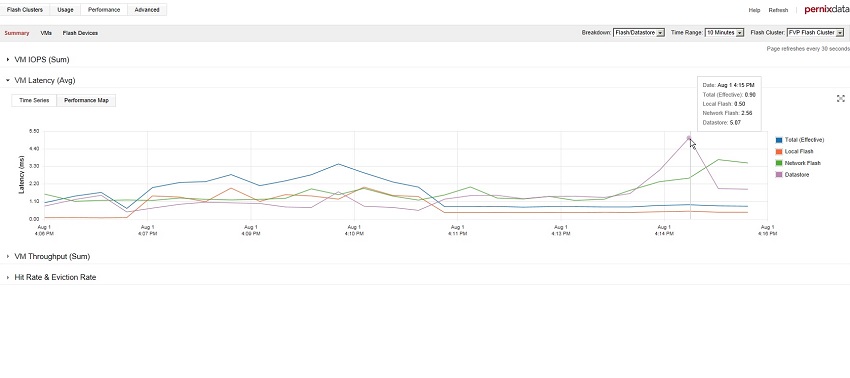Maximize the latency chart with fullscreen icon
This screenshot has width=850, height=378.
840,98
